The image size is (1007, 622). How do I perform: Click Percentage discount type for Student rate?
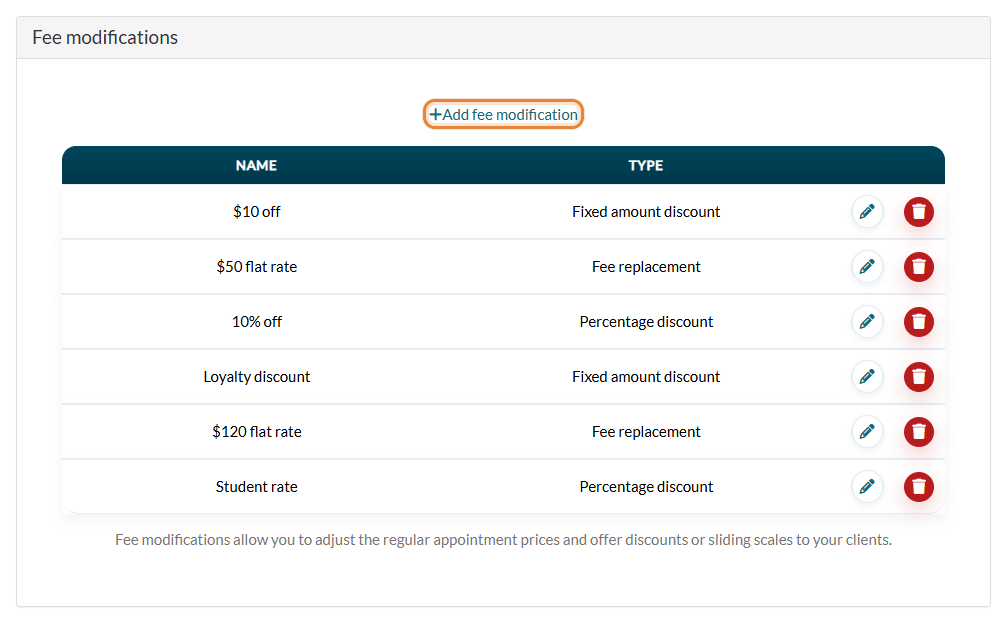(x=646, y=487)
